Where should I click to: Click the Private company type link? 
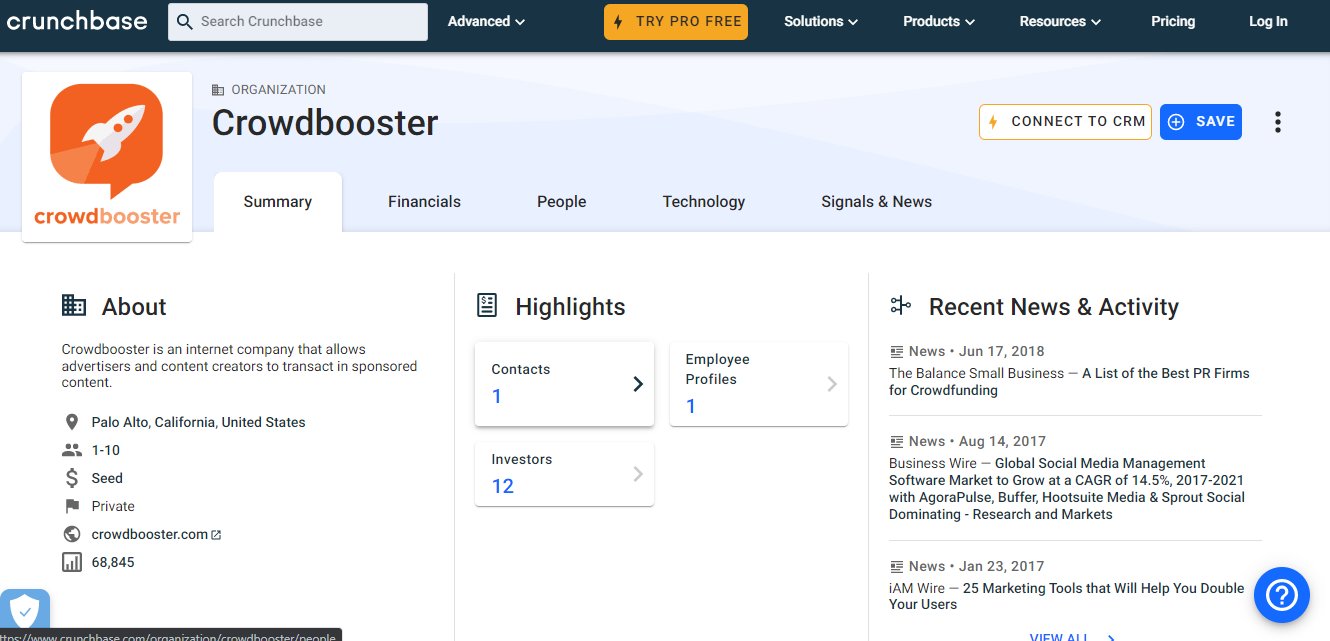click(113, 506)
